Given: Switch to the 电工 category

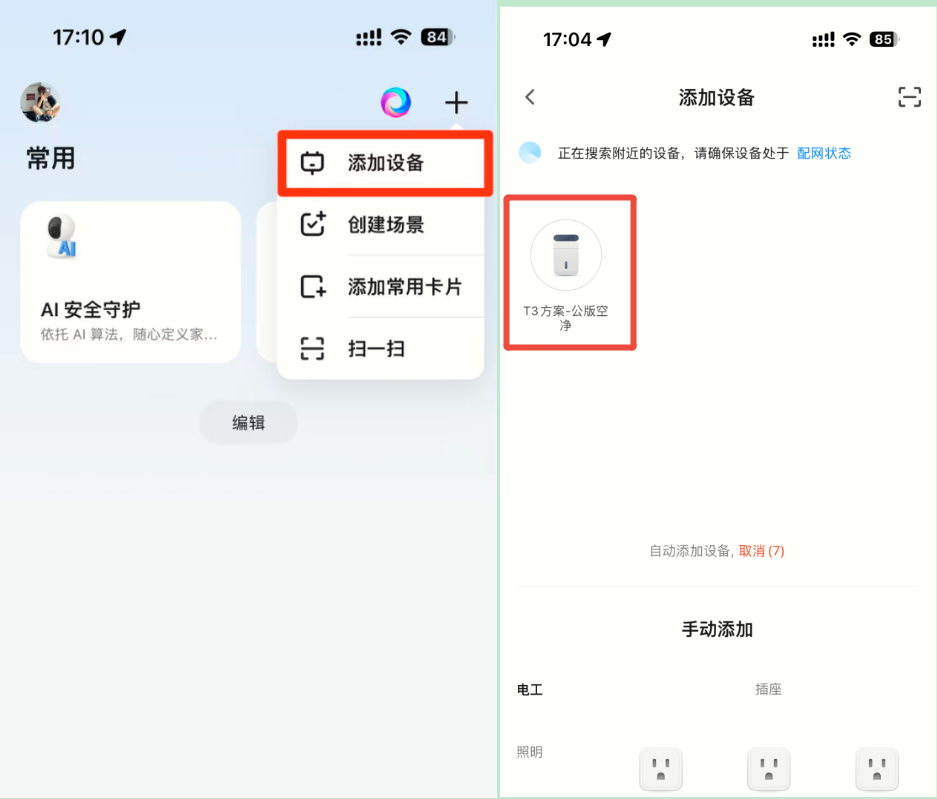Looking at the screenshot, I should point(529,689).
